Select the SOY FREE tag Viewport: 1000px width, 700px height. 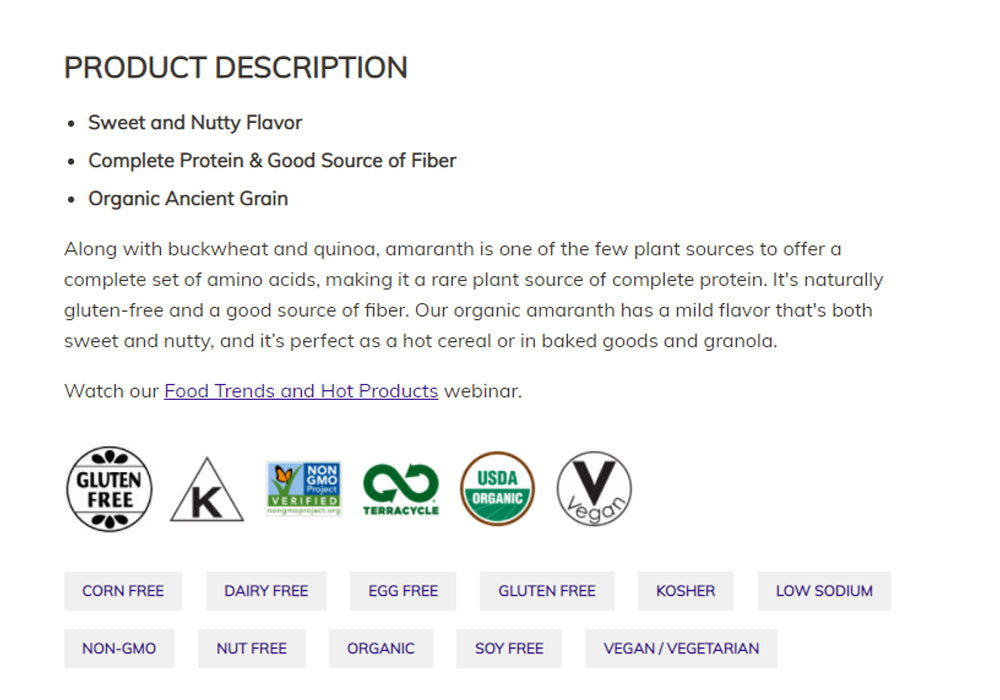(509, 649)
